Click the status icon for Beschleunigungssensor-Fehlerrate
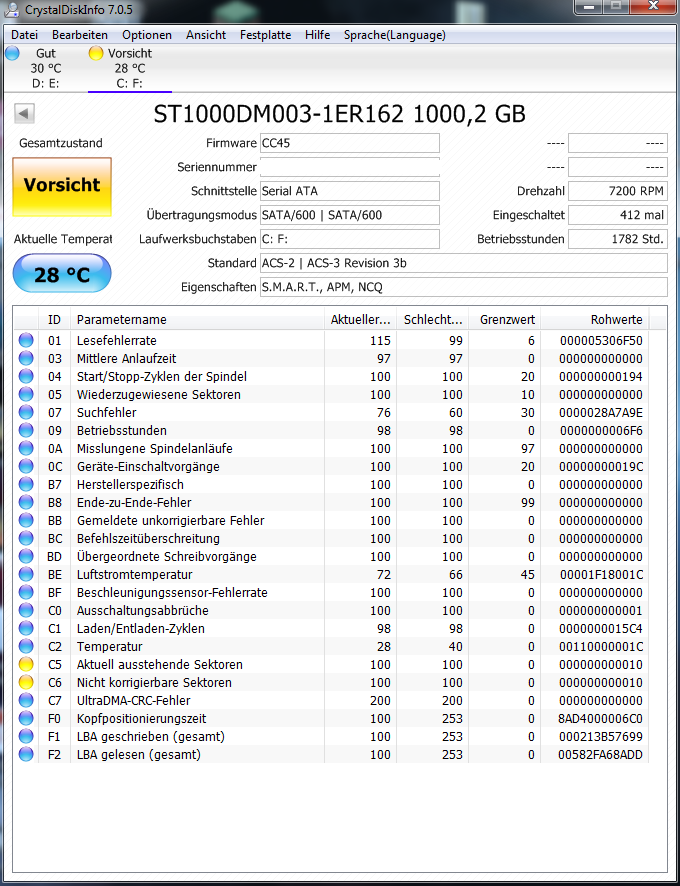Image resolution: width=680 pixels, height=886 pixels. (x=26, y=593)
